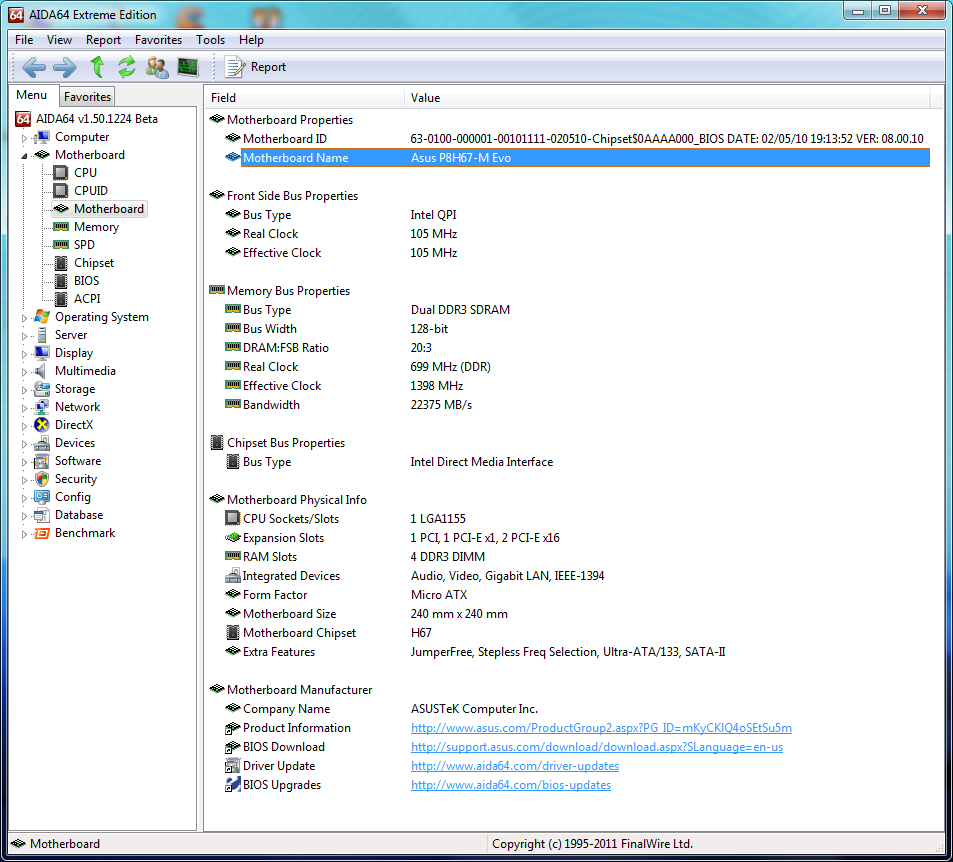Open the green monitor chart toolbar icon

(188, 67)
